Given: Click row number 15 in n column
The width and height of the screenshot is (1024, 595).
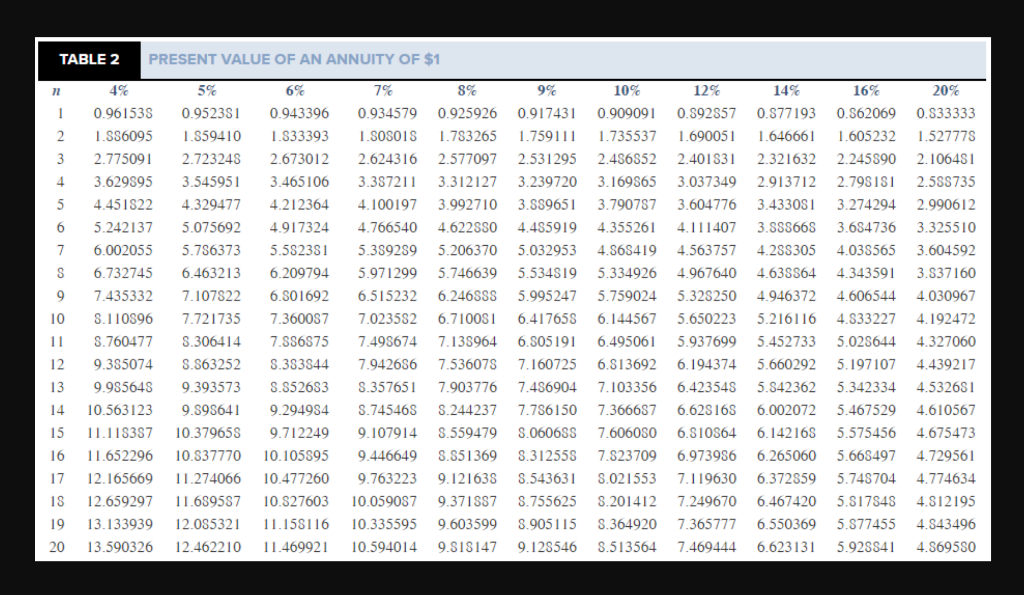Looking at the screenshot, I should click(57, 433).
